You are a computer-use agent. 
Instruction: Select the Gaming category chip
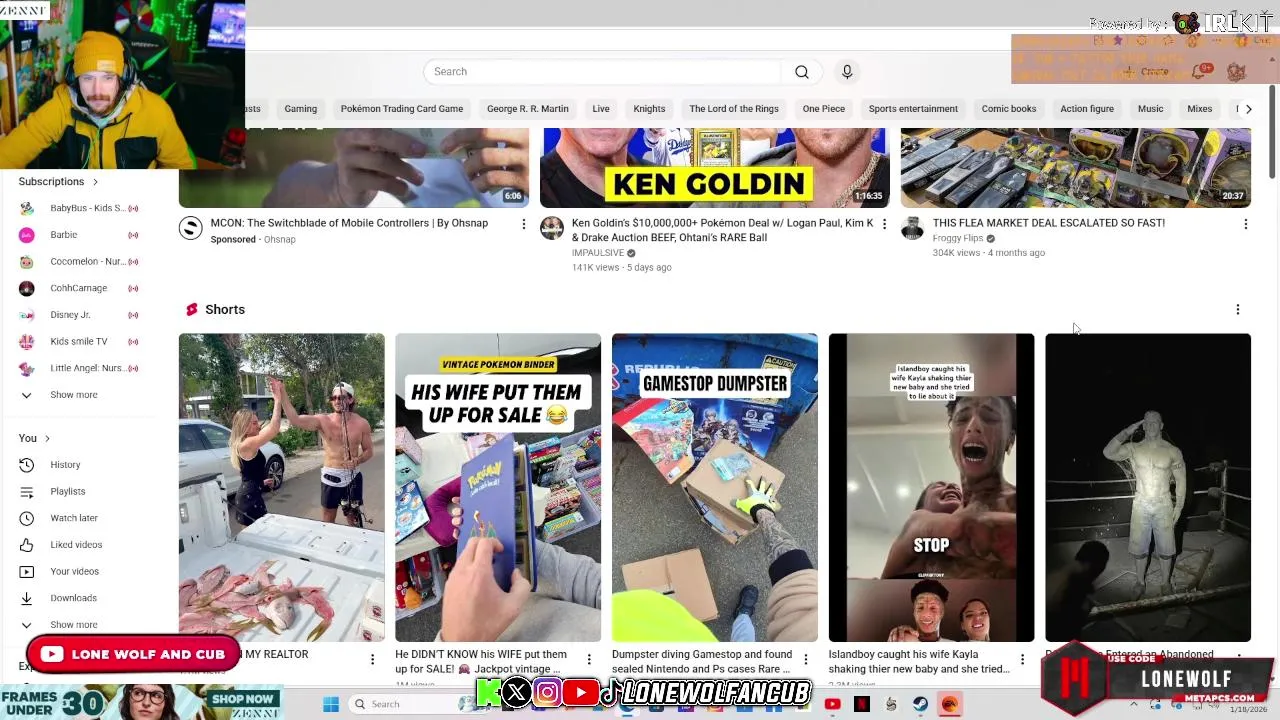pyautogui.click(x=300, y=109)
